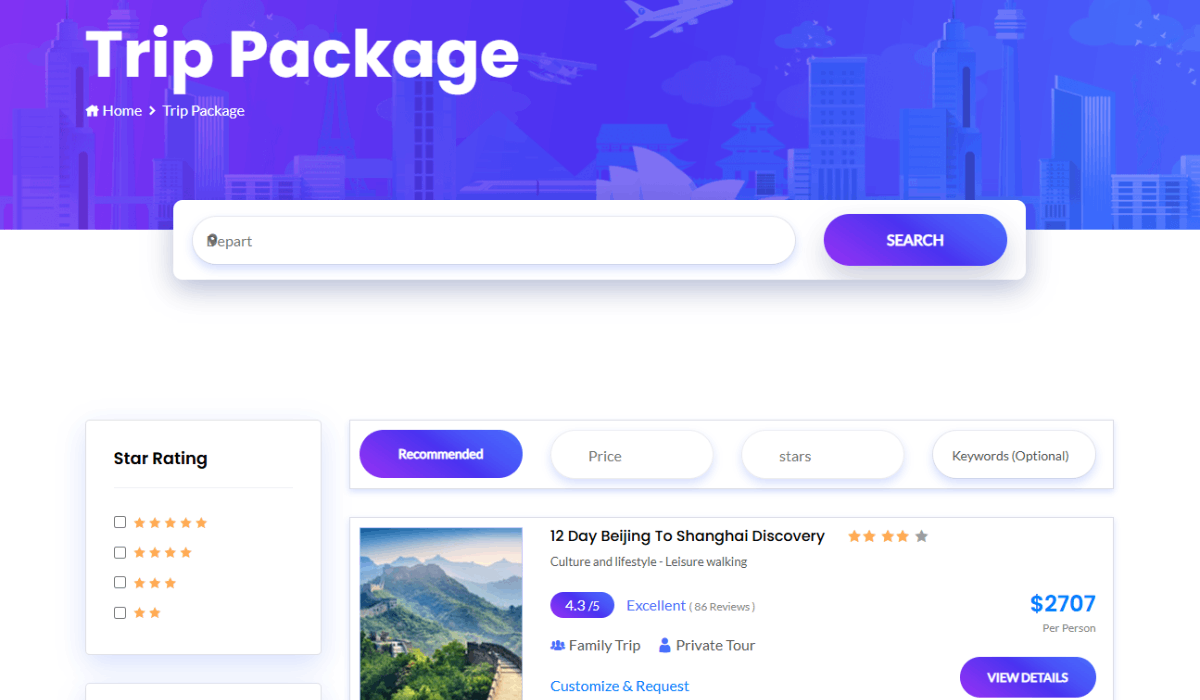Check the four-star rating filter
The width and height of the screenshot is (1200, 700).
pyautogui.click(x=120, y=552)
